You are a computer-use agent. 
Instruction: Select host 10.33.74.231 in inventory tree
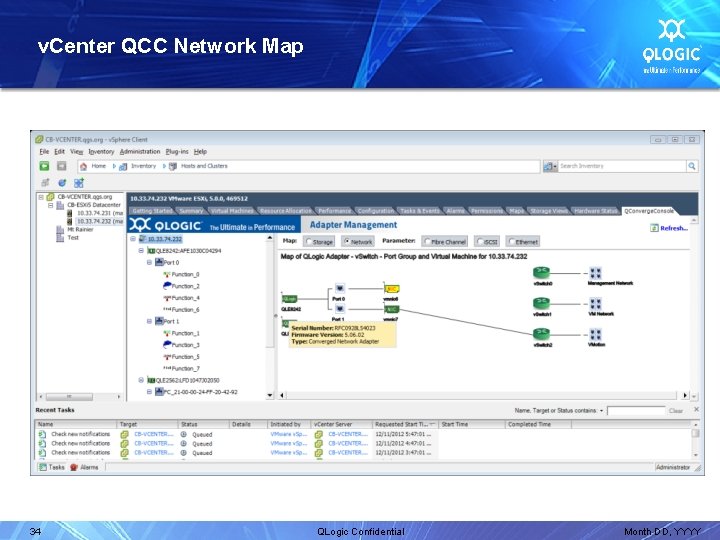coord(99,213)
